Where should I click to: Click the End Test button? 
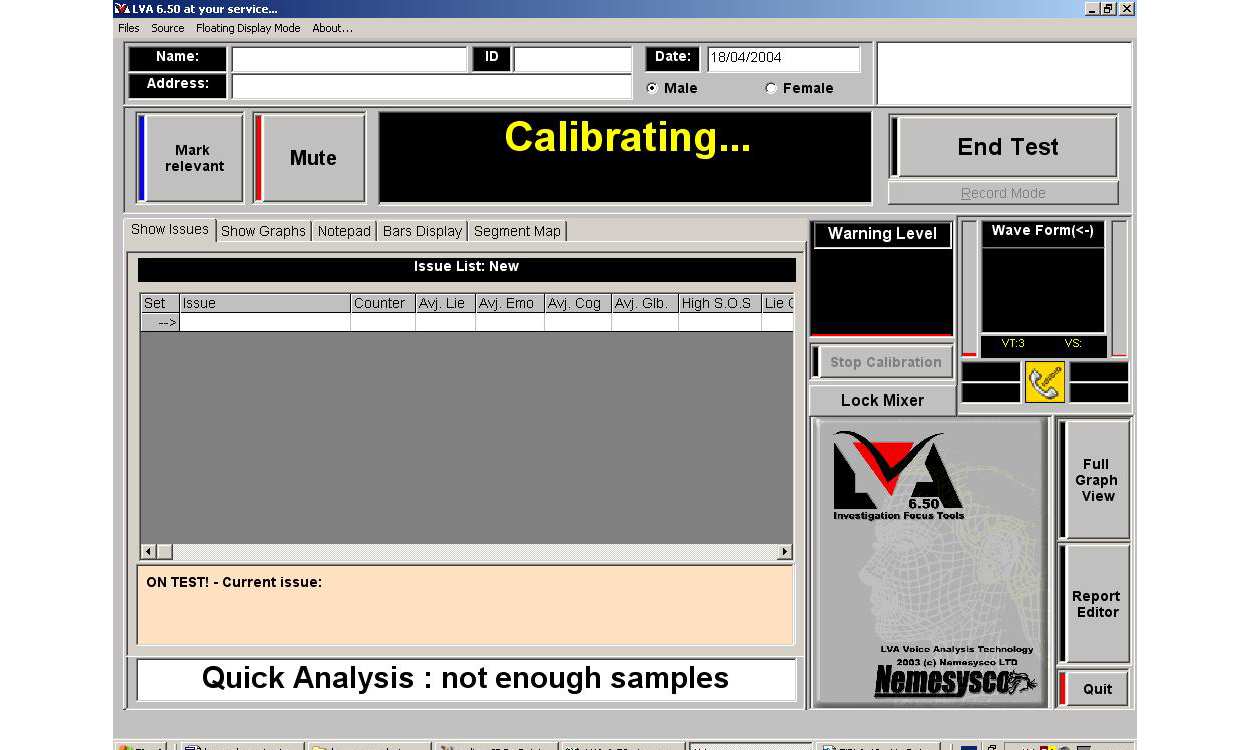(x=1005, y=147)
